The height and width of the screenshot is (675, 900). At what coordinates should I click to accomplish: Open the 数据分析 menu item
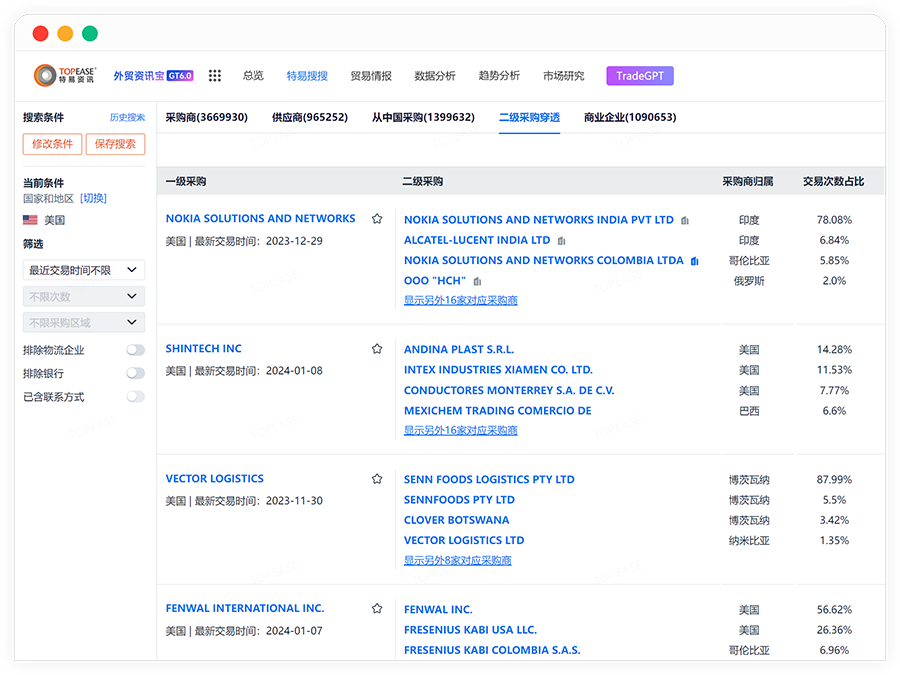(x=435, y=76)
